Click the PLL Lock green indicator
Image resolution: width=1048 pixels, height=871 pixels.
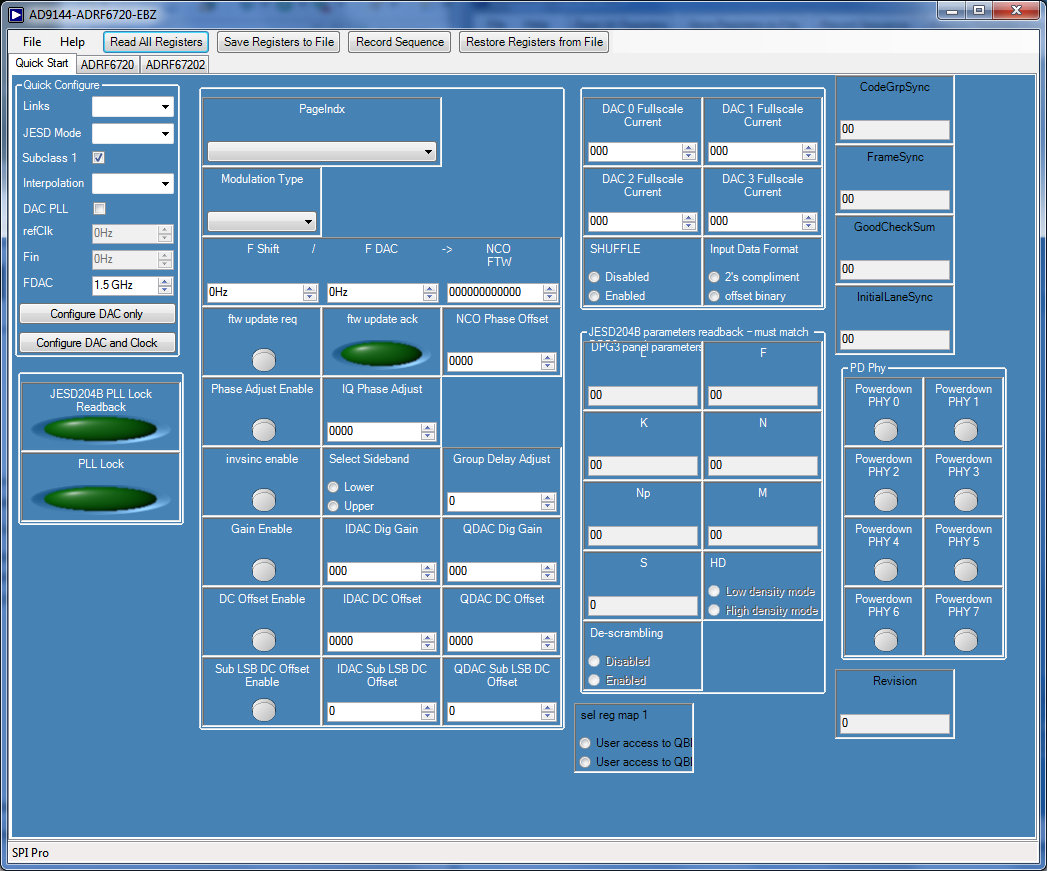pos(100,499)
